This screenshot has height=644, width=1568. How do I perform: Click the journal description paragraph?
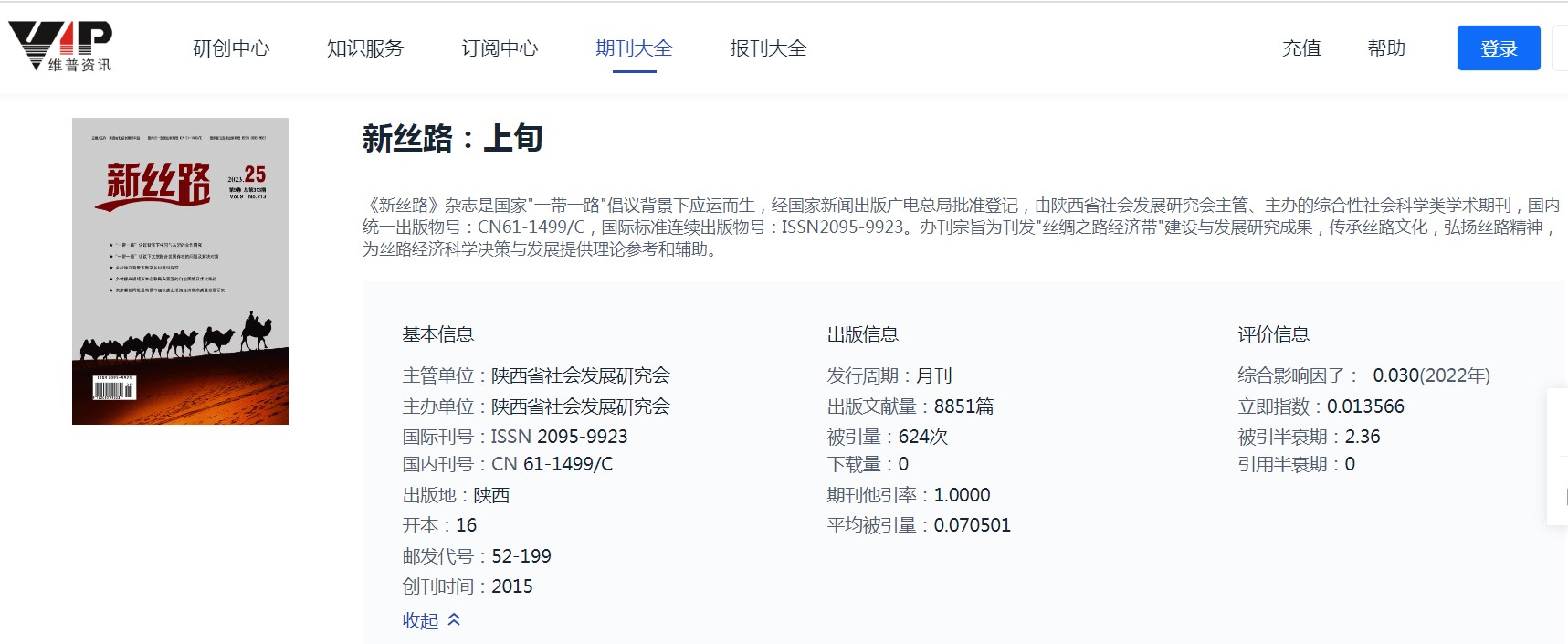(x=961, y=227)
